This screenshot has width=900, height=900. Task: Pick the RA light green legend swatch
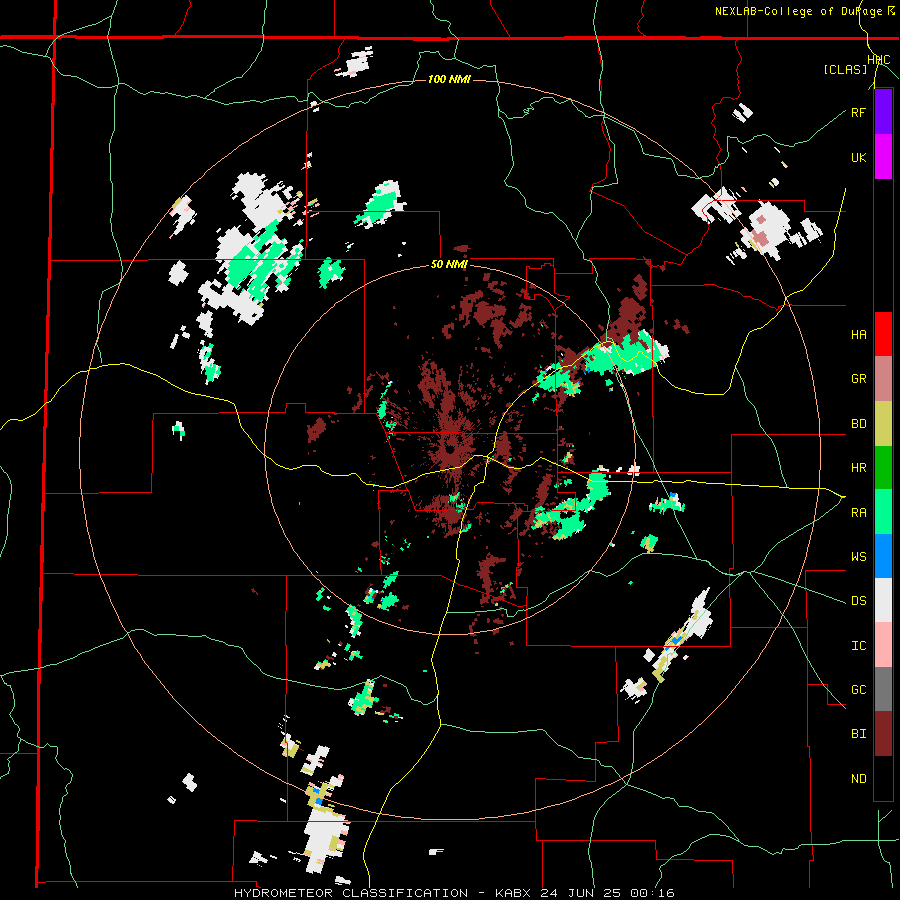tap(883, 512)
